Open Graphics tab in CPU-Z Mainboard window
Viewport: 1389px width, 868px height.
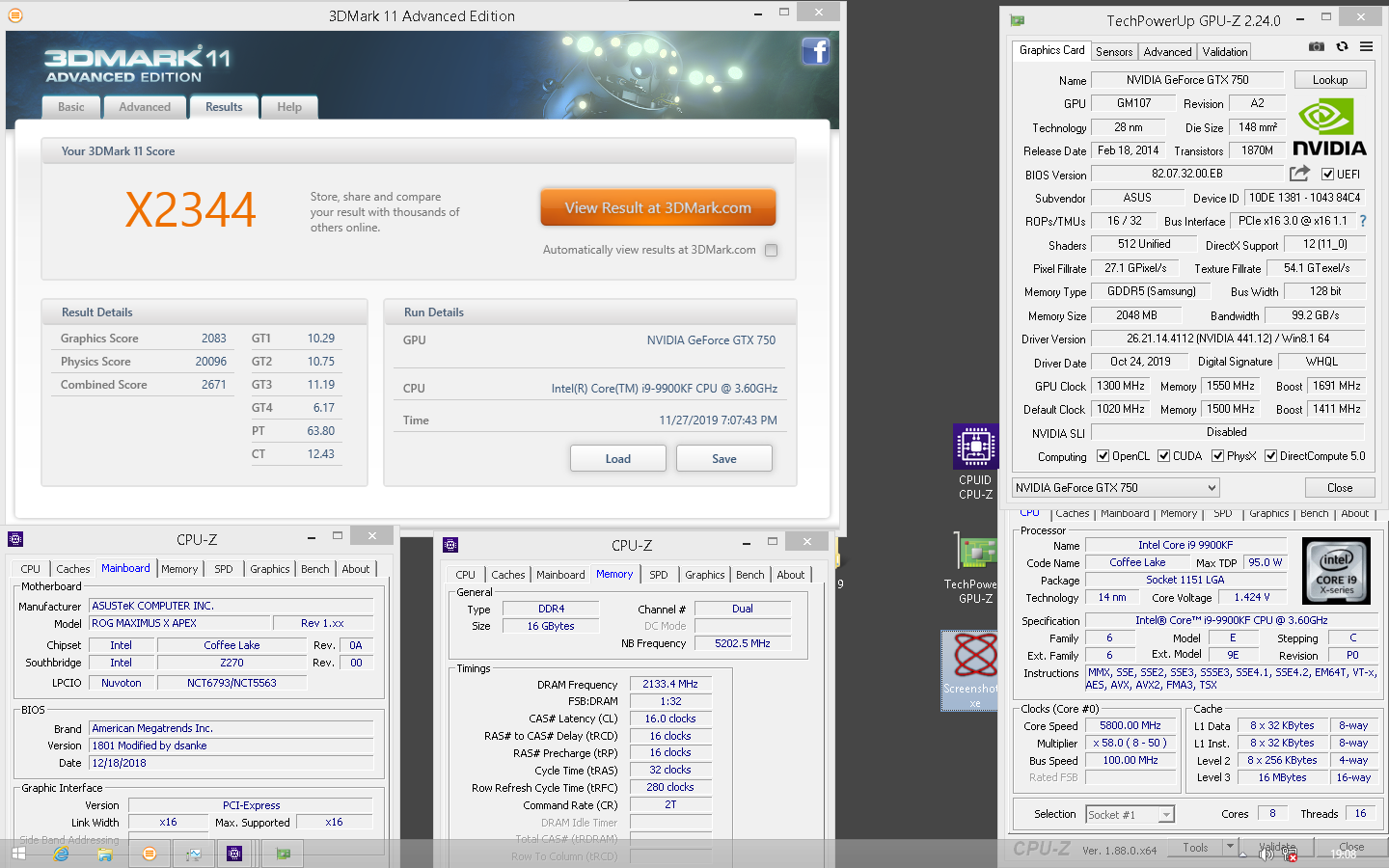(270, 569)
